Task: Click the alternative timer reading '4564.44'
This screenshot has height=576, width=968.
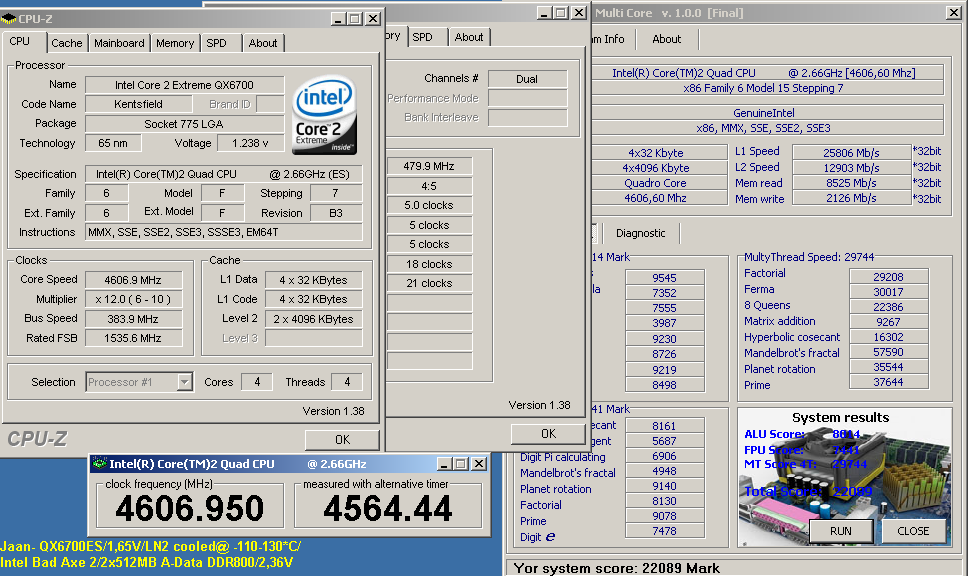Action: (x=388, y=509)
